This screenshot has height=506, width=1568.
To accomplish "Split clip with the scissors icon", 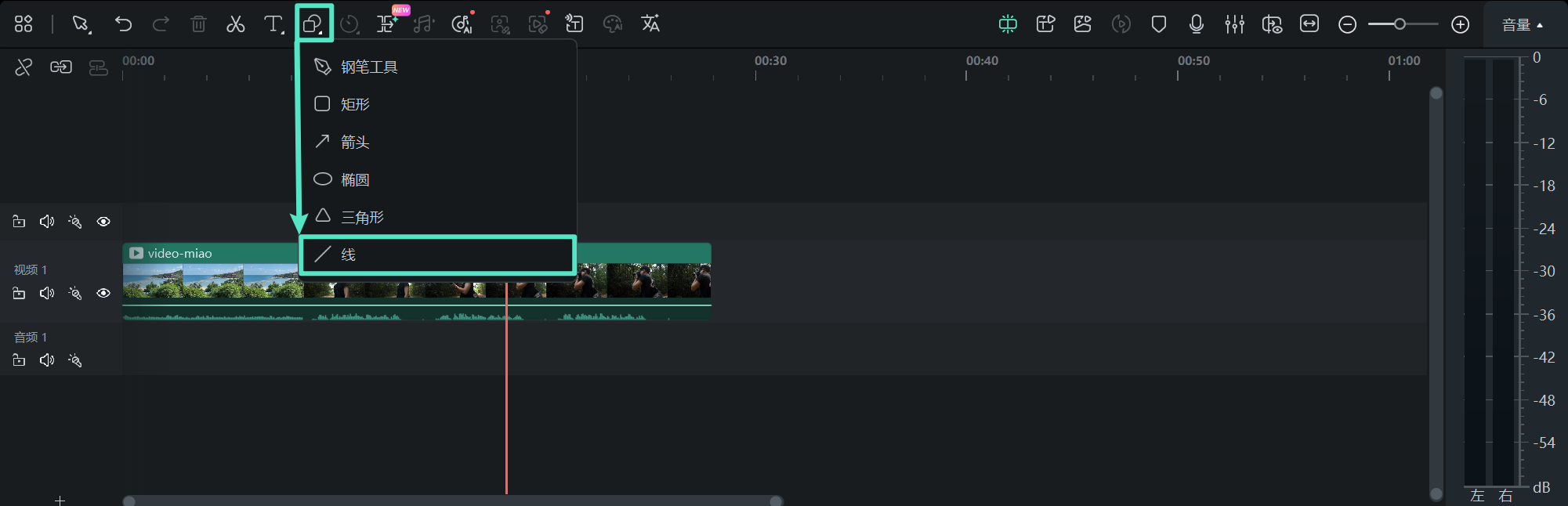I will click(x=235, y=24).
